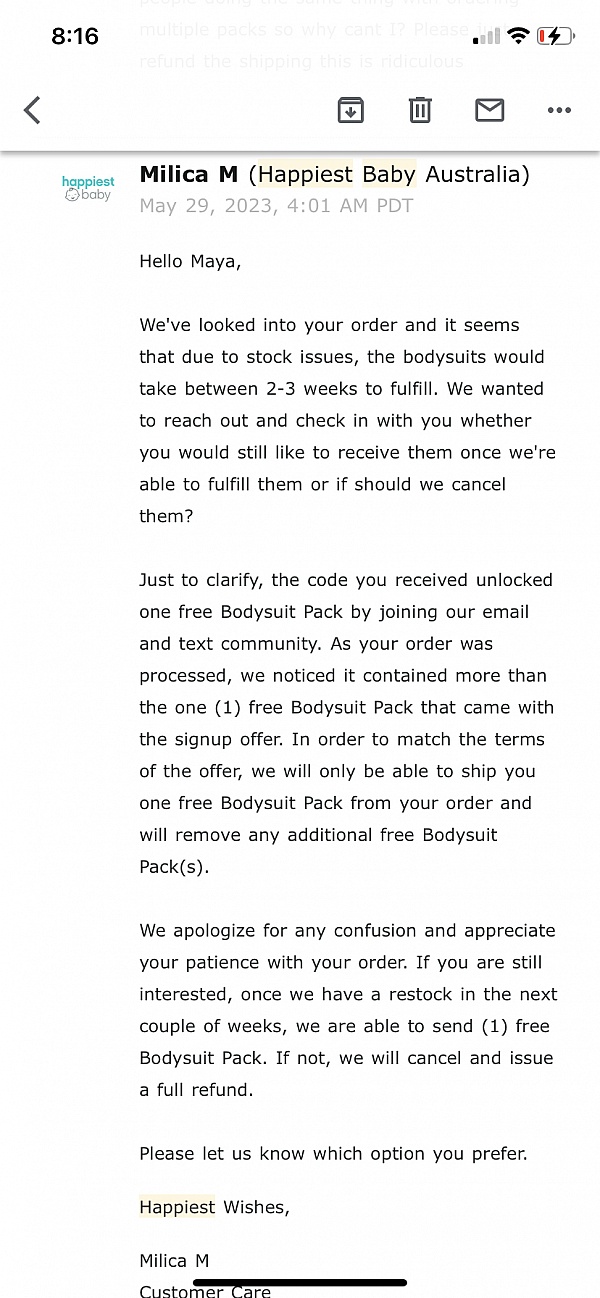The width and height of the screenshot is (600, 1298).
Task: Tap the Hello Maya greeting line
Action: (x=190, y=262)
